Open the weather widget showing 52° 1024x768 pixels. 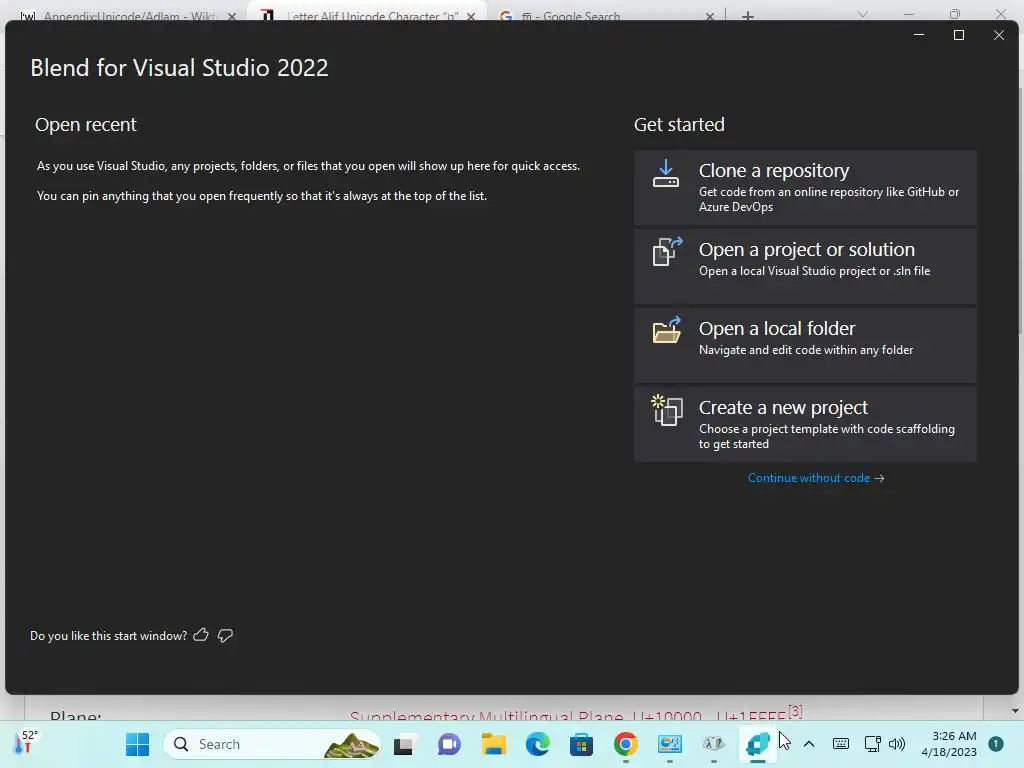point(27,743)
